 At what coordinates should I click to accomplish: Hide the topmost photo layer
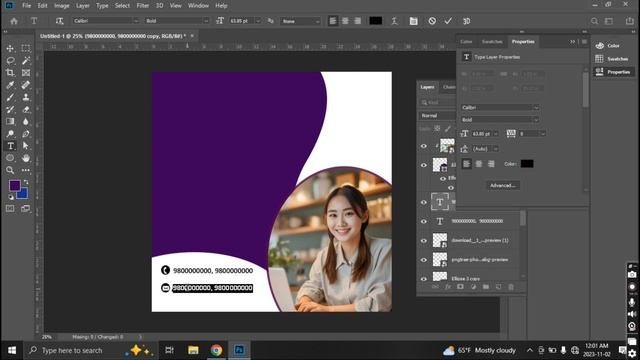424,146
